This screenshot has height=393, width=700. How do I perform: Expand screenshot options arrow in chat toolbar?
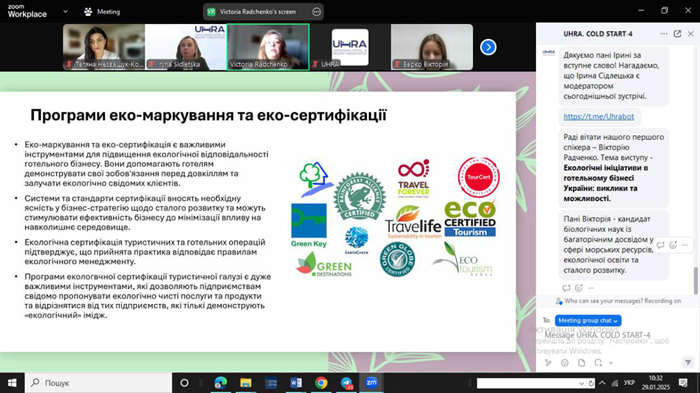(x=611, y=363)
